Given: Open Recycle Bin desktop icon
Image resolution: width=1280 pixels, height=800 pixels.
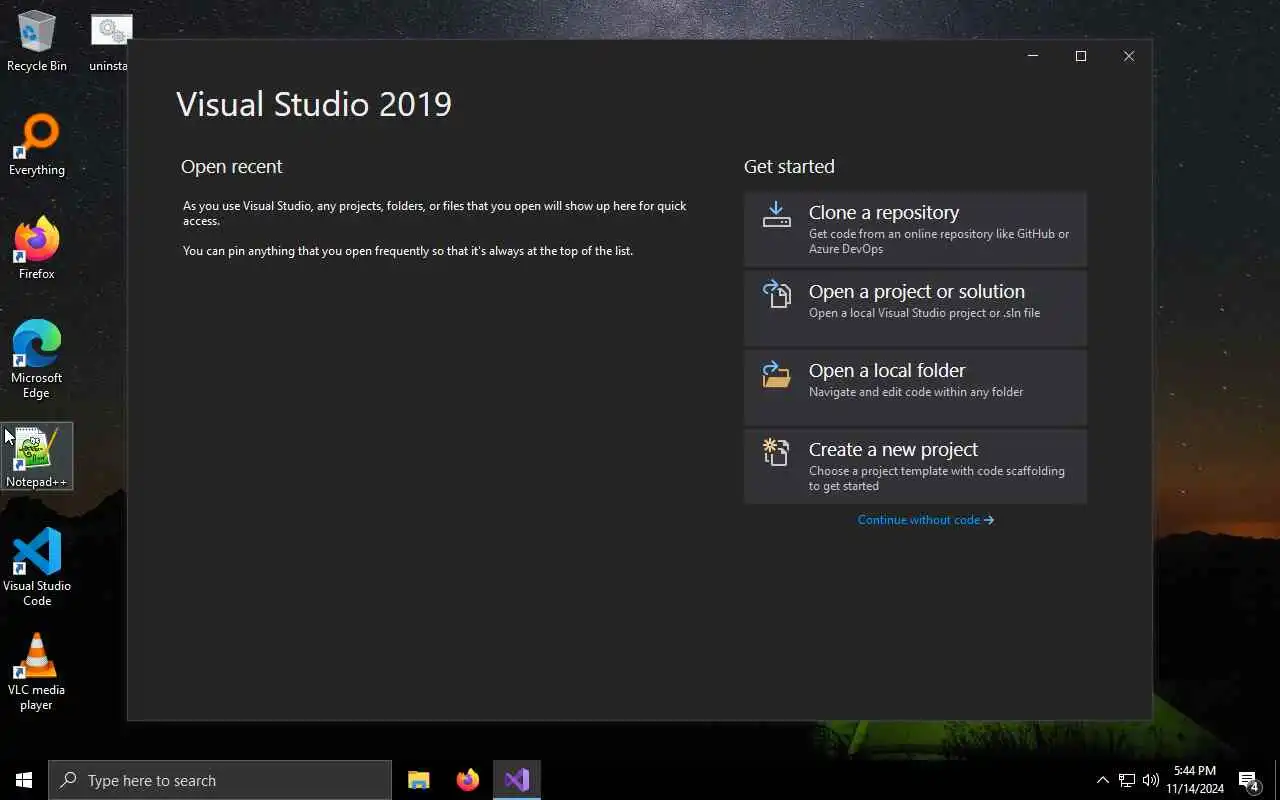Looking at the screenshot, I should (37, 42).
